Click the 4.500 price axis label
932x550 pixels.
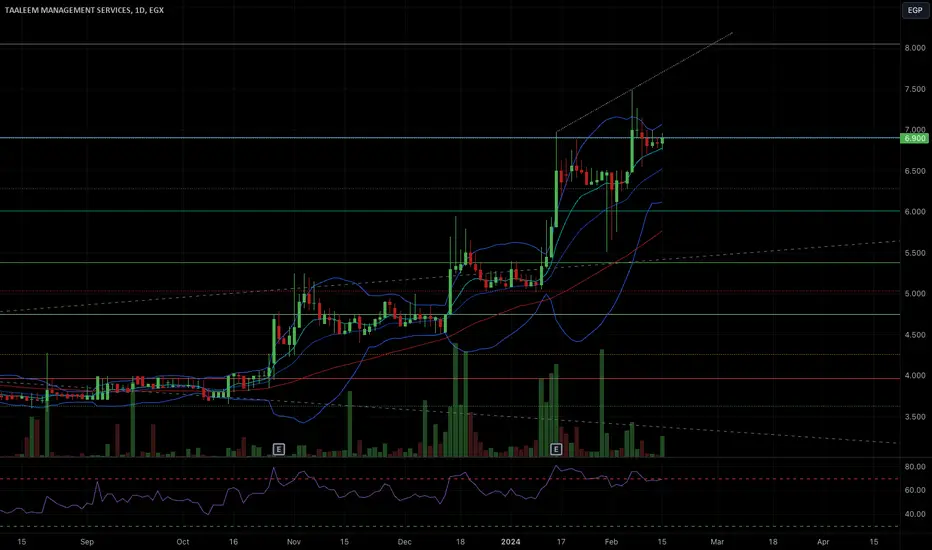coord(915,335)
